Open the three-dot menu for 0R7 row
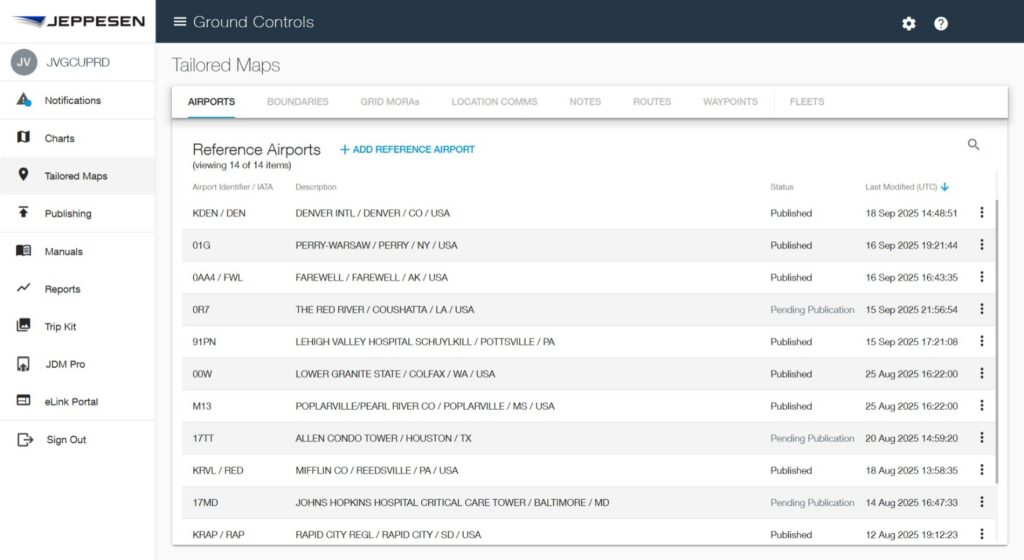 coord(982,309)
